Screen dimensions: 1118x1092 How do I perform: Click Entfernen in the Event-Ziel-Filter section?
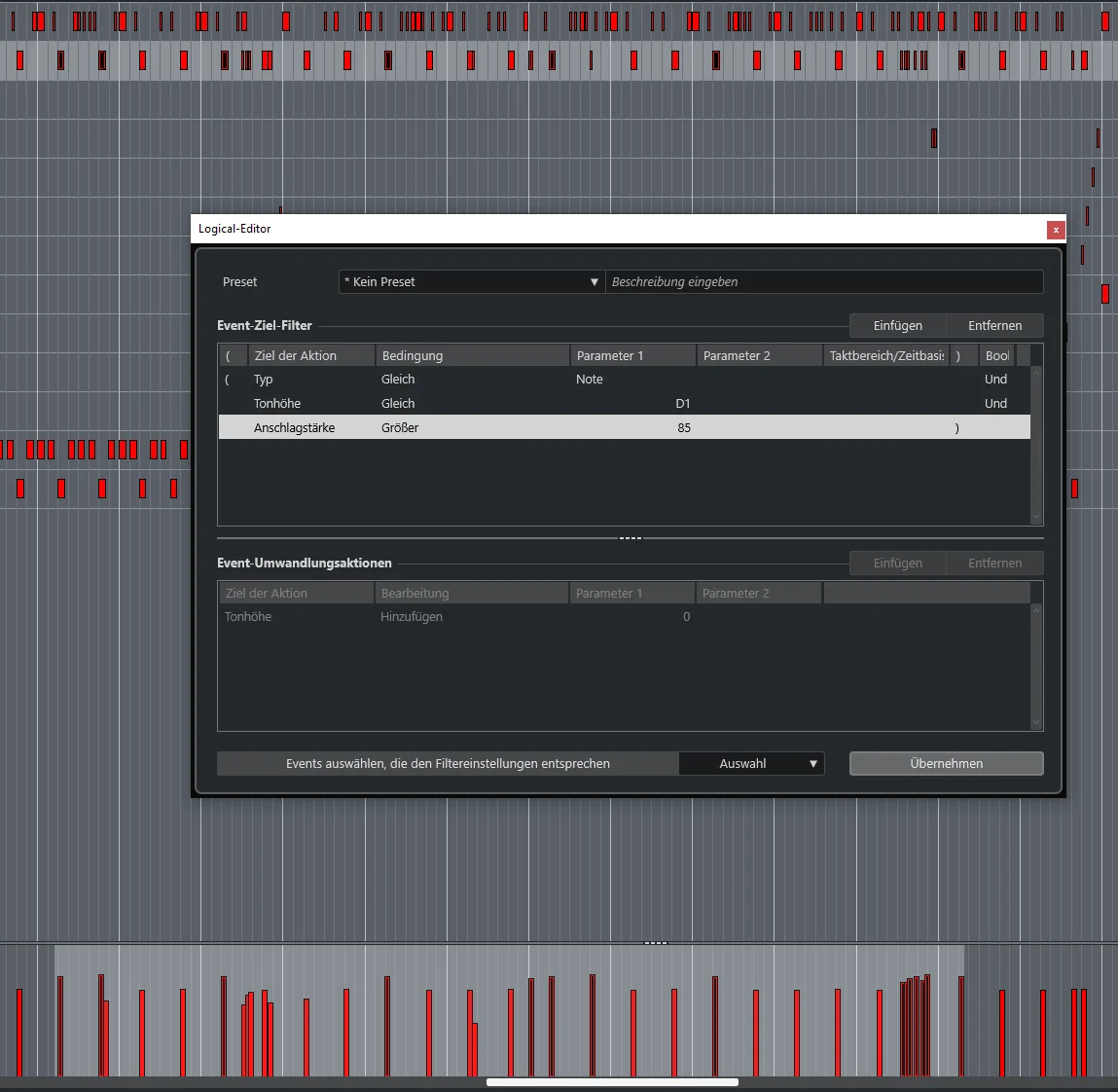tap(994, 325)
